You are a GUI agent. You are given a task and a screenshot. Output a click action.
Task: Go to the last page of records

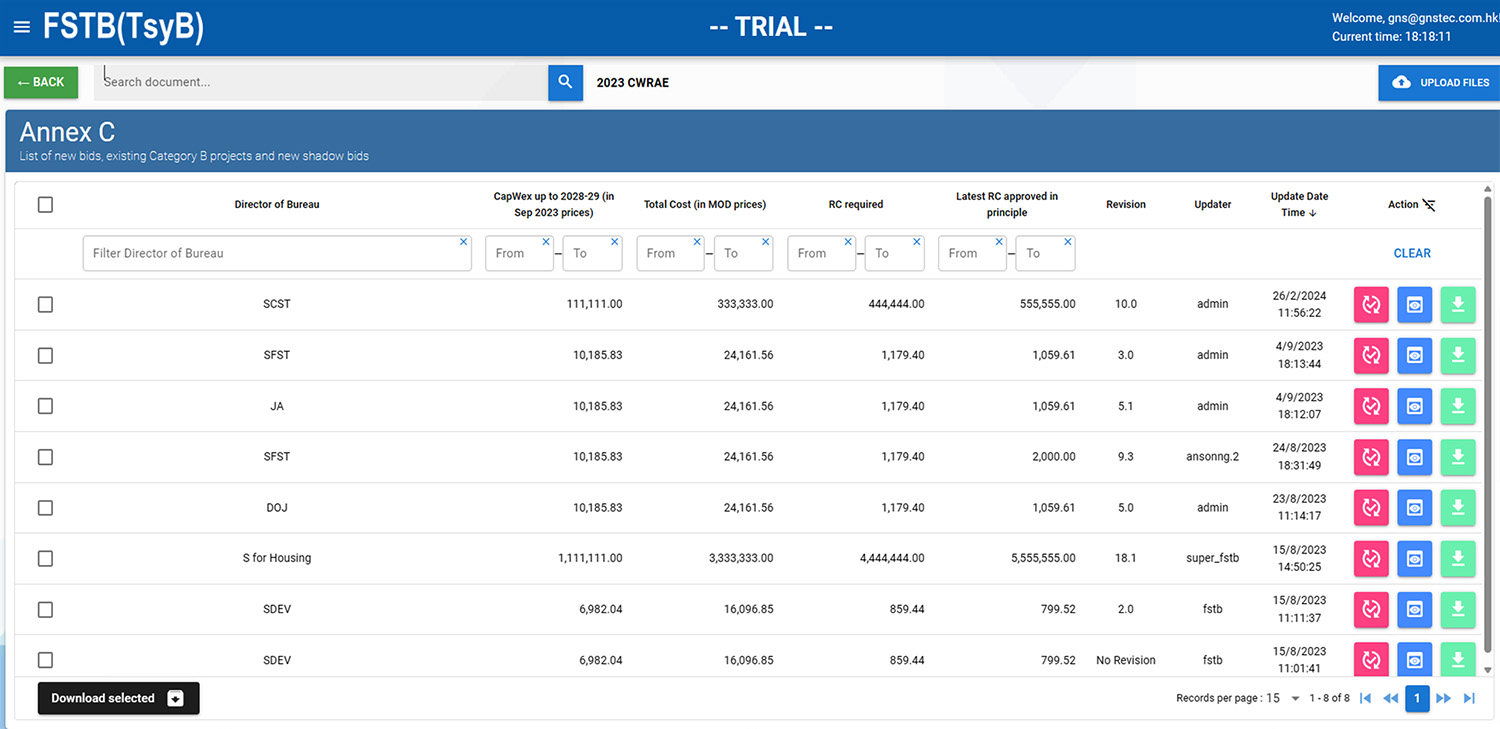click(x=1469, y=698)
